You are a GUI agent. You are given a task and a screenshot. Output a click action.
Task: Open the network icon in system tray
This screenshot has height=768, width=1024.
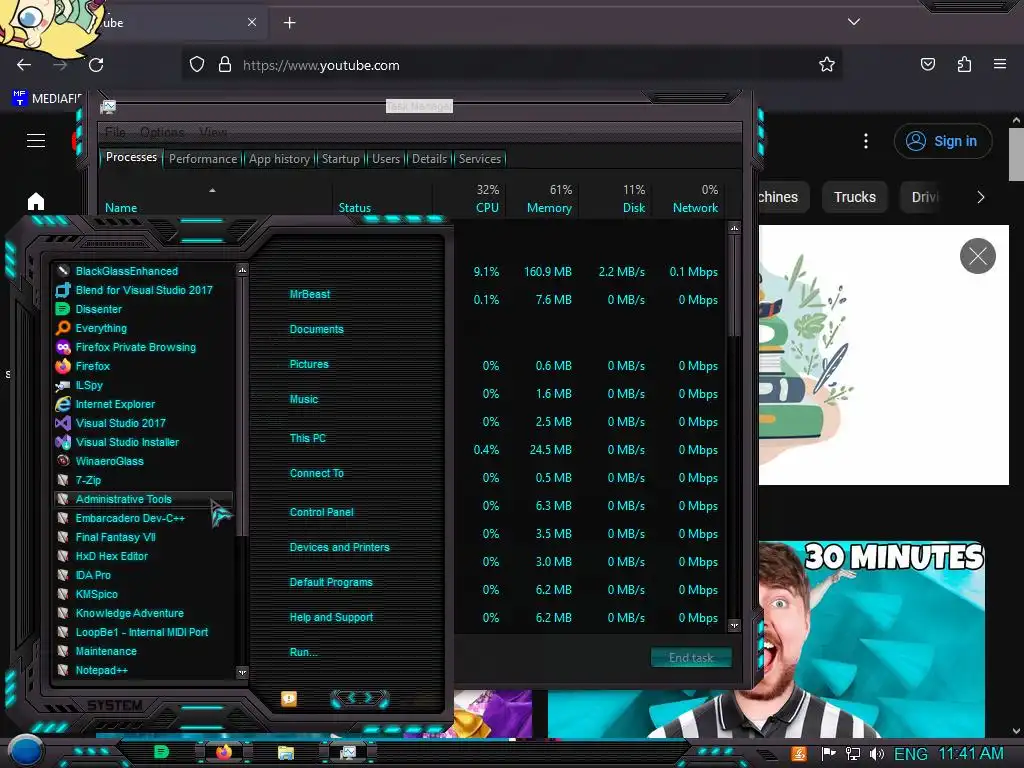[852, 754]
